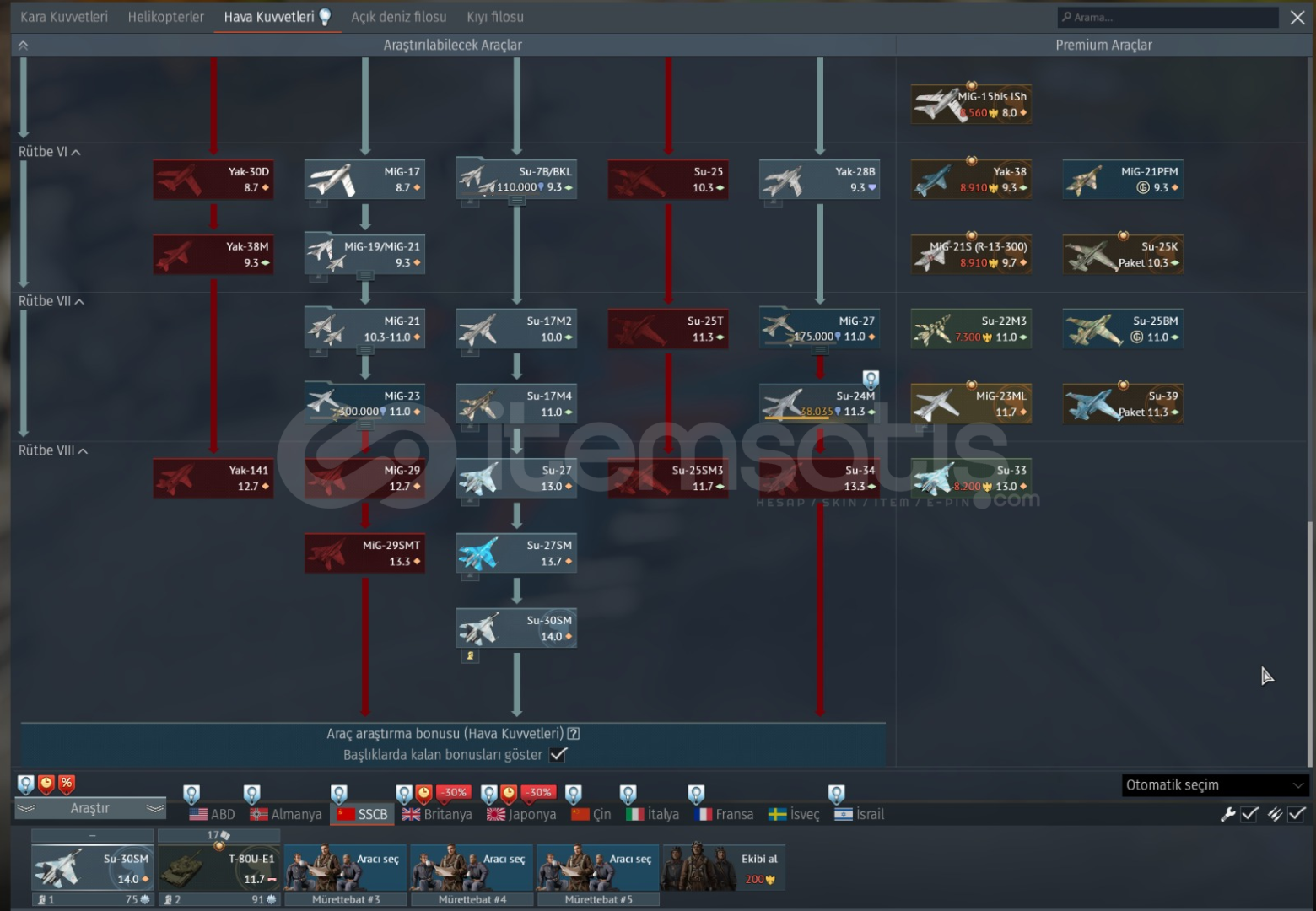This screenshot has height=911, width=1316.
Task: Select the Su-27SM aircraft card
Action: pyautogui.click(x=516, y=553)
